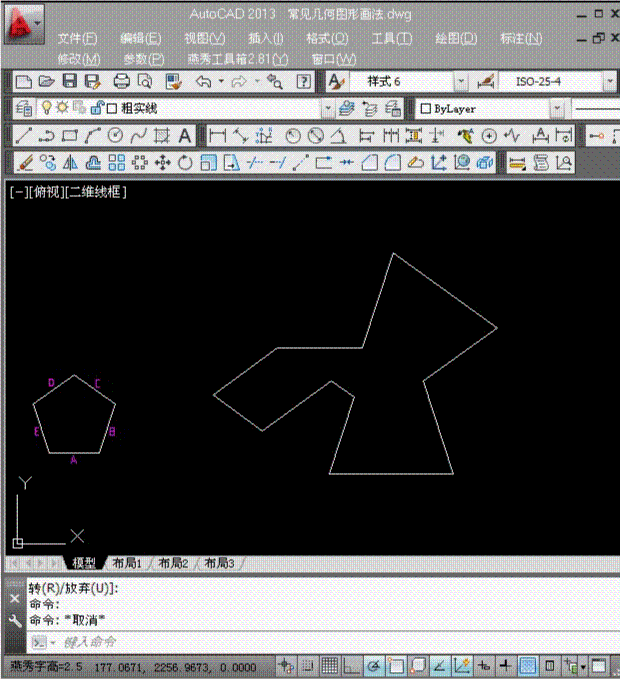Open the ISO-25-4 dimension style dropdown
620x680 pixels.
point(610,82)
